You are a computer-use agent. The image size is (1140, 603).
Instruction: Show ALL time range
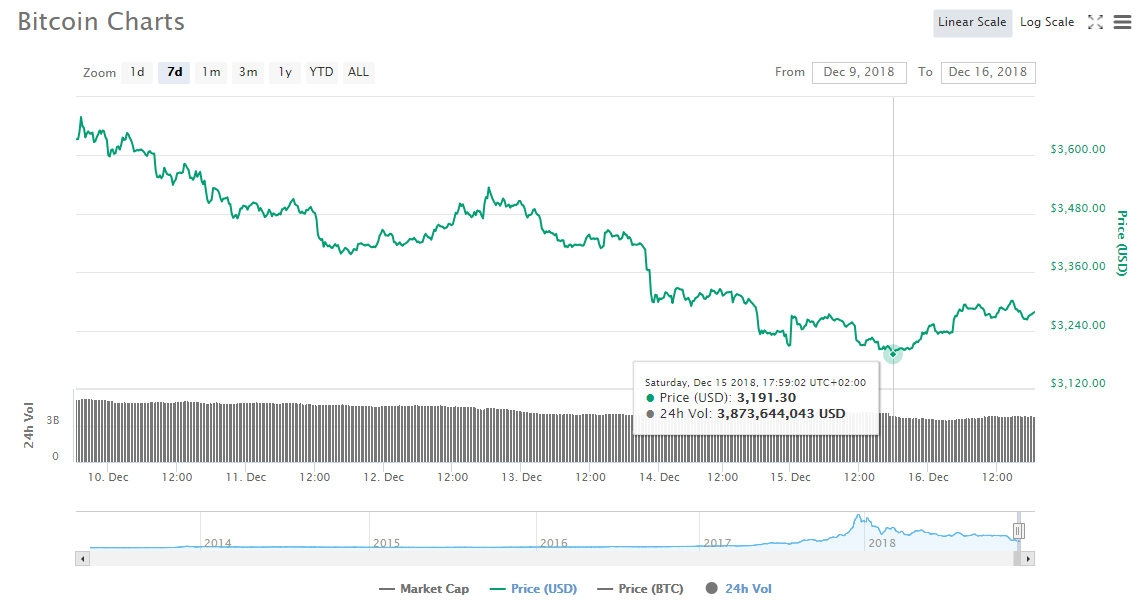pyautogui.click(x=358, y=72)
